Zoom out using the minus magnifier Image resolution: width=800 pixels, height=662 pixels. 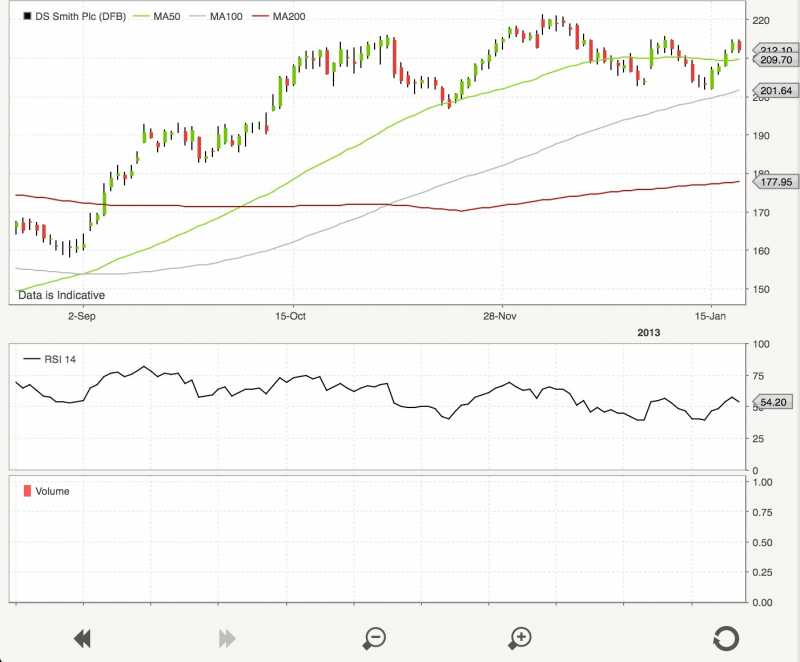pyautogui.click(x=375, y=638)
